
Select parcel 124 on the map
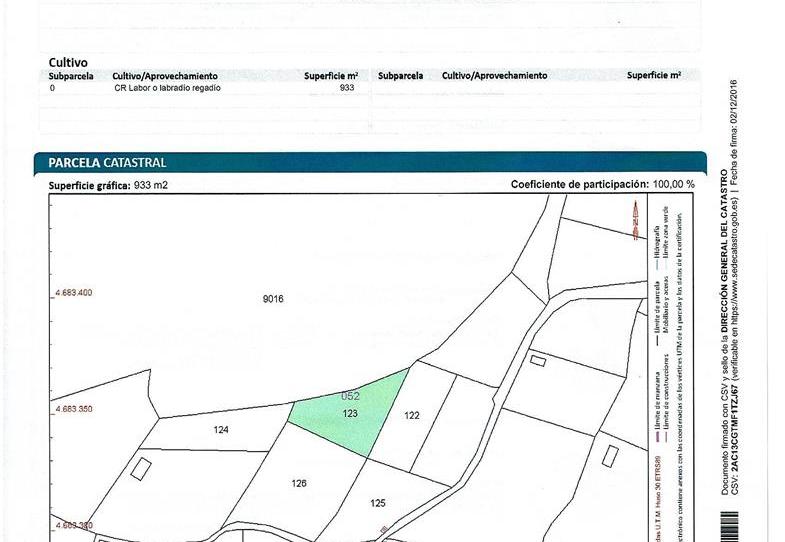[x=221, y=430]
